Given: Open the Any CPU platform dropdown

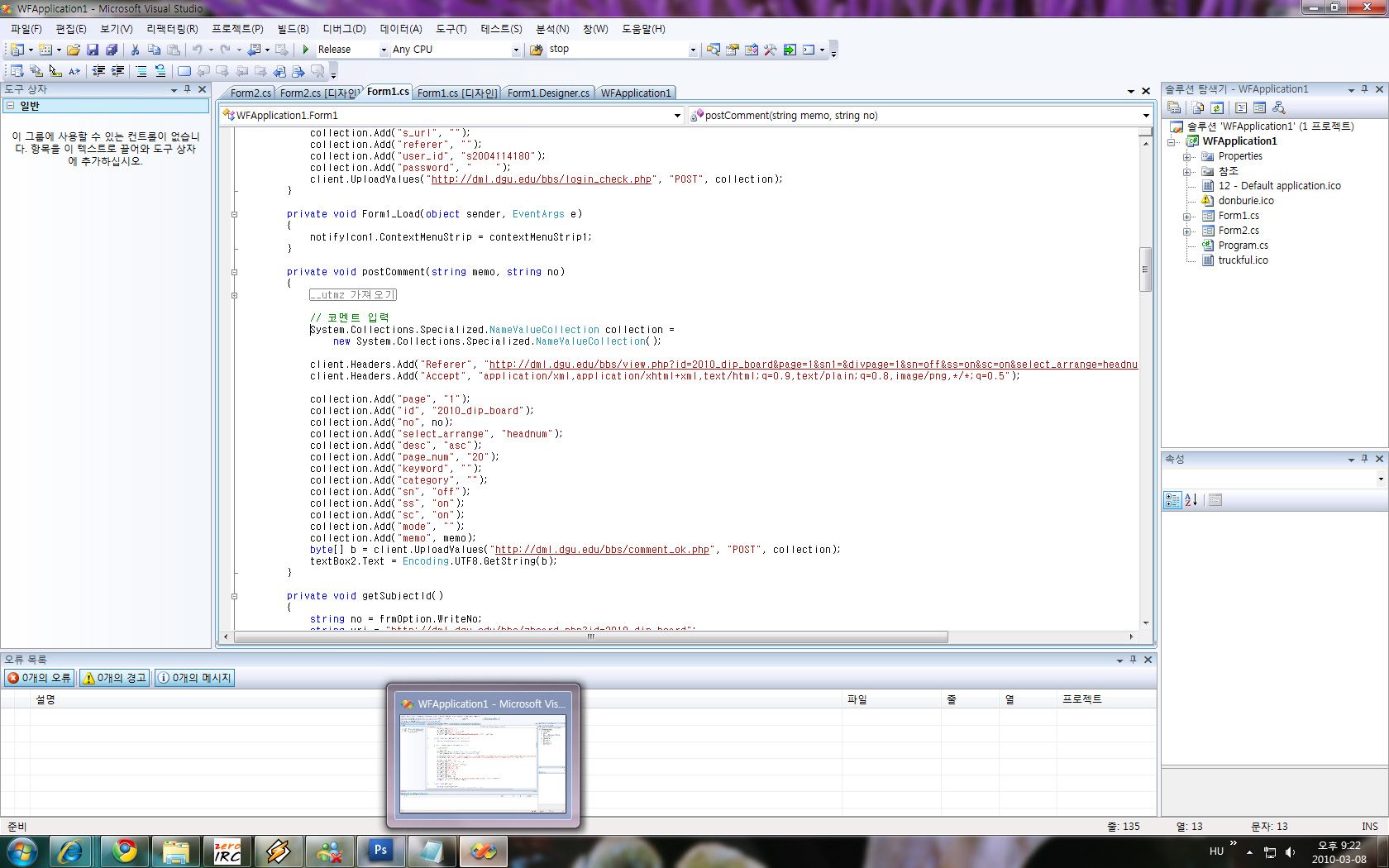Looking at the screenshot, I should coord(516,50).
